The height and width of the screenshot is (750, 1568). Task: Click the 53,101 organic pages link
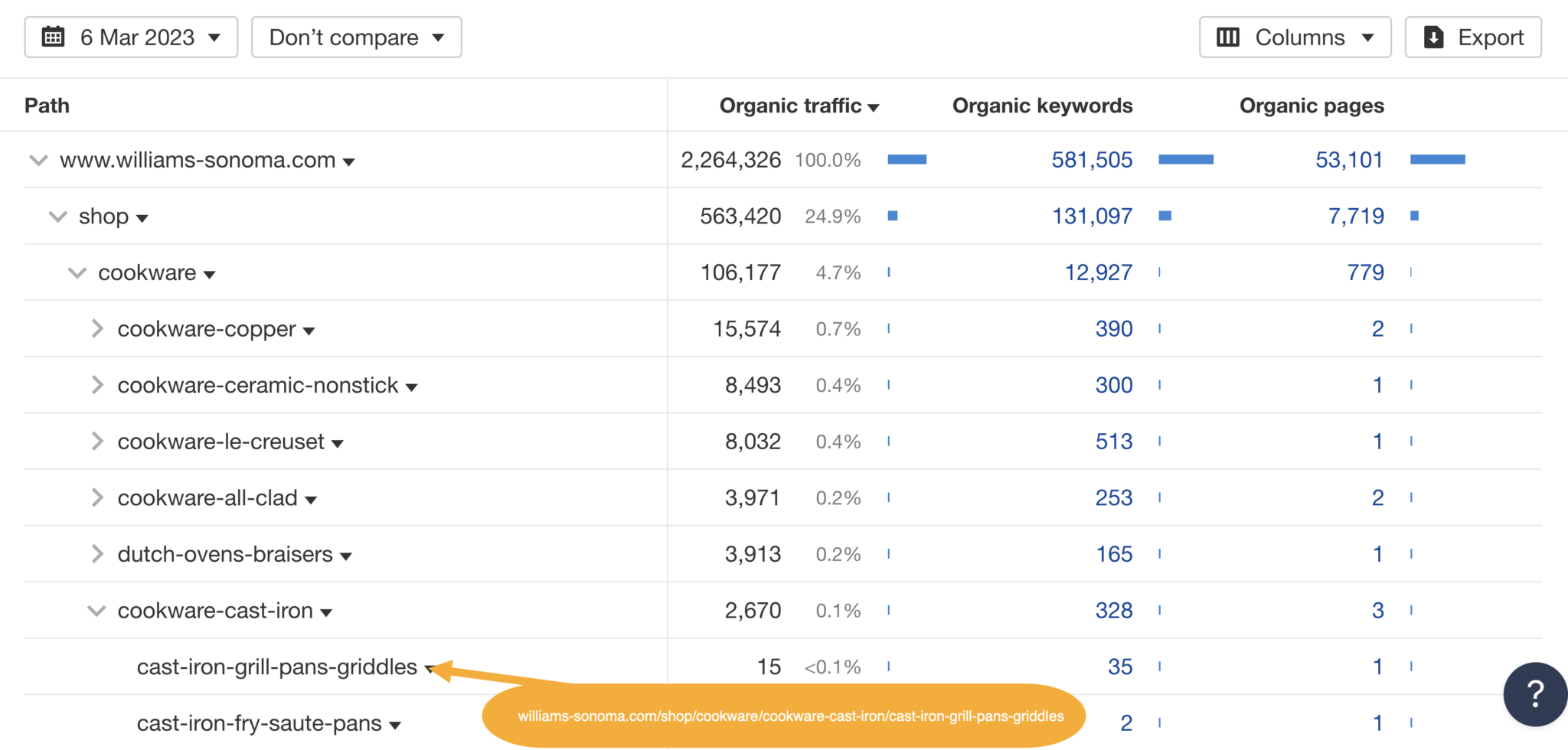pyautogui.click(x=1348, y=160)
